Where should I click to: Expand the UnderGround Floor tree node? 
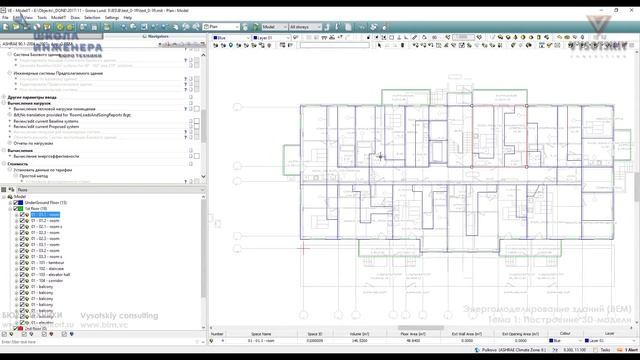tap(10, 203)
